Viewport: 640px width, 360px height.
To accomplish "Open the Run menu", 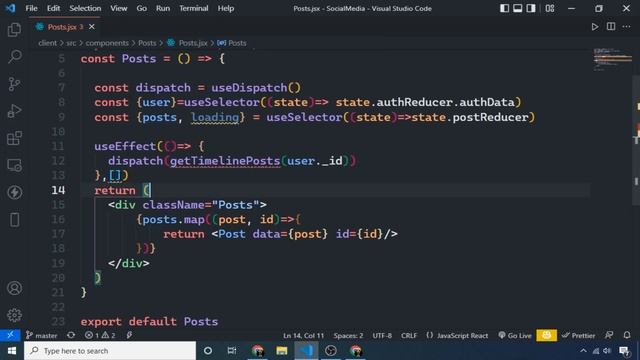I will (x=163, y=8).
